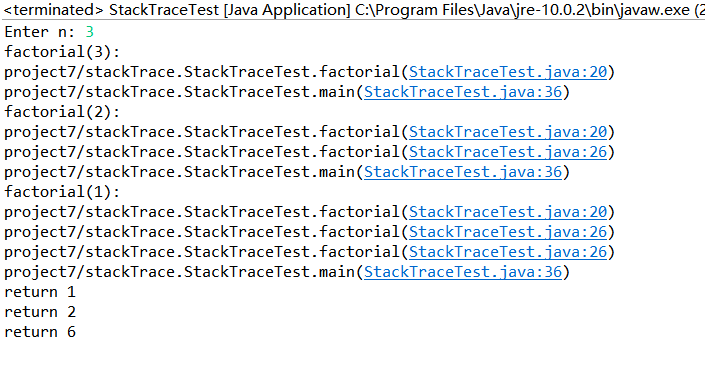Click '[Java Application]' text in console header
This screenshot has height=372, width=705.
click(287, 9)
